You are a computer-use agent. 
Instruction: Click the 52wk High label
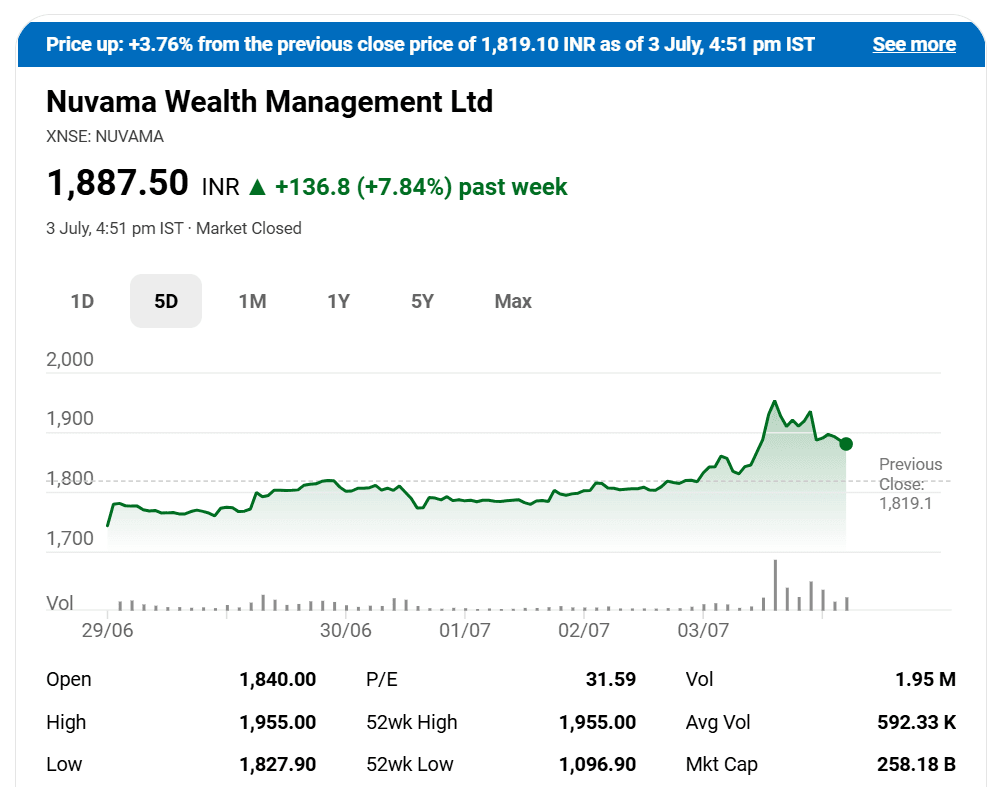pos(411,722)
